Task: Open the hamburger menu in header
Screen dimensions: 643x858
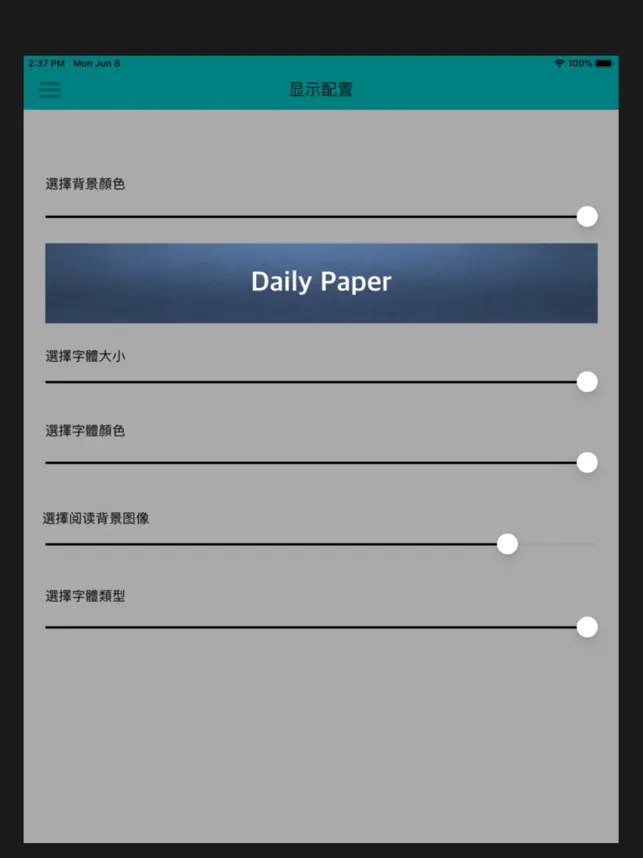Action: click(x=50, y=90)
